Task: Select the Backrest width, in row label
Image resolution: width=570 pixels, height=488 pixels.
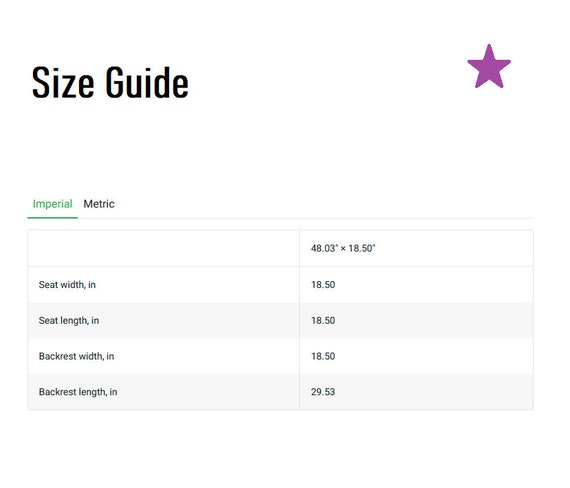Action: (x=76, y=356)
